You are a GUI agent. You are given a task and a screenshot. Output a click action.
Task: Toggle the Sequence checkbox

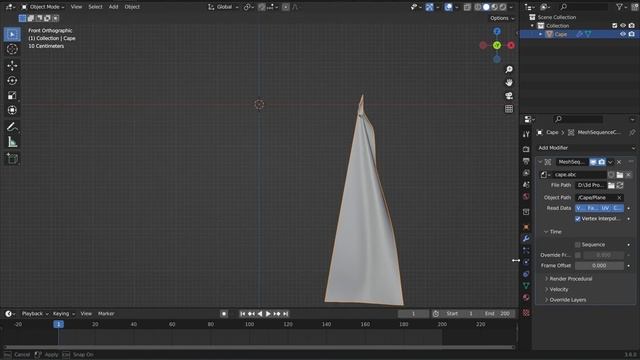(x=578, y=244)
